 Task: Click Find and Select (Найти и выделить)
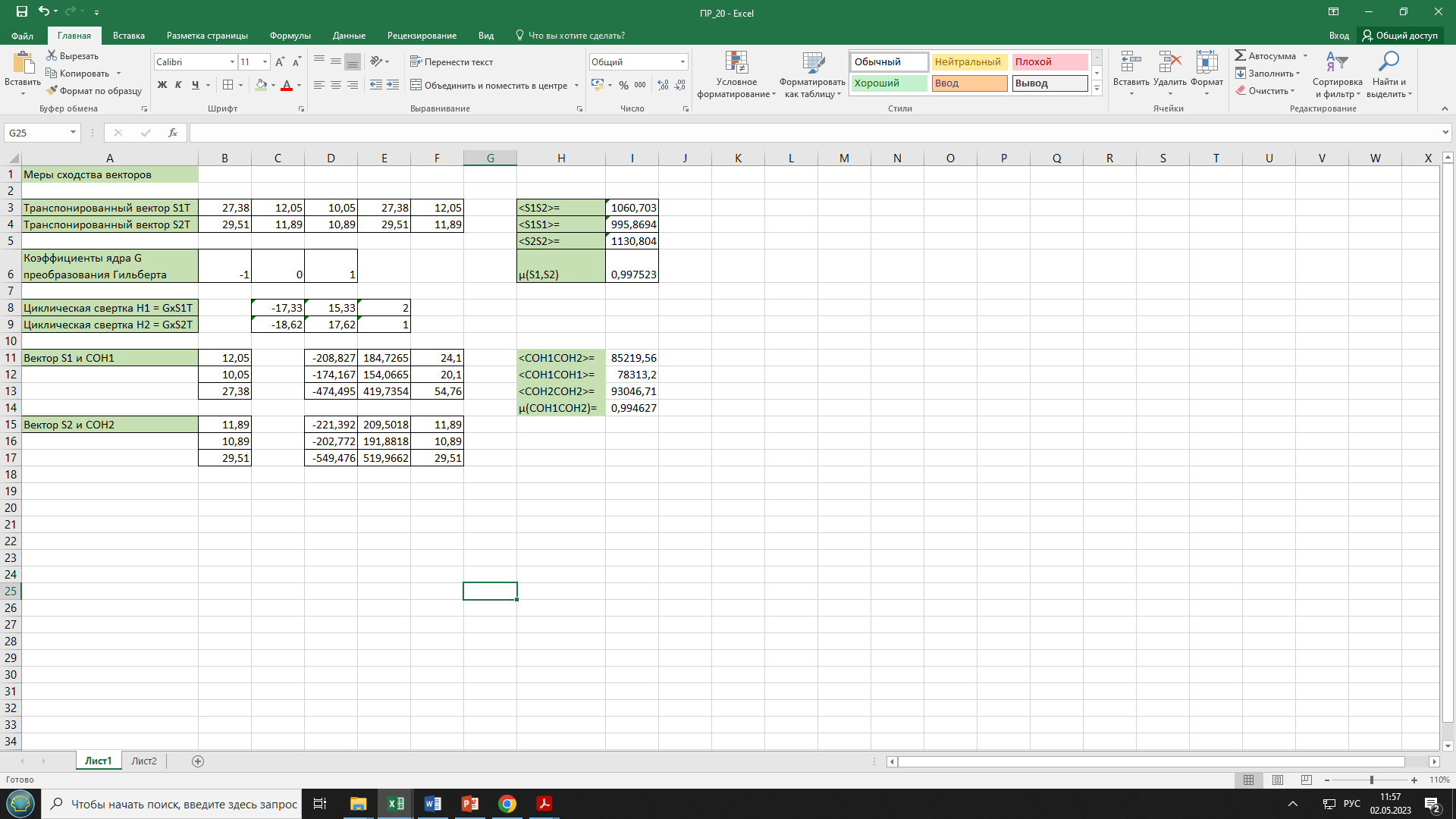tap(1389, 74)
